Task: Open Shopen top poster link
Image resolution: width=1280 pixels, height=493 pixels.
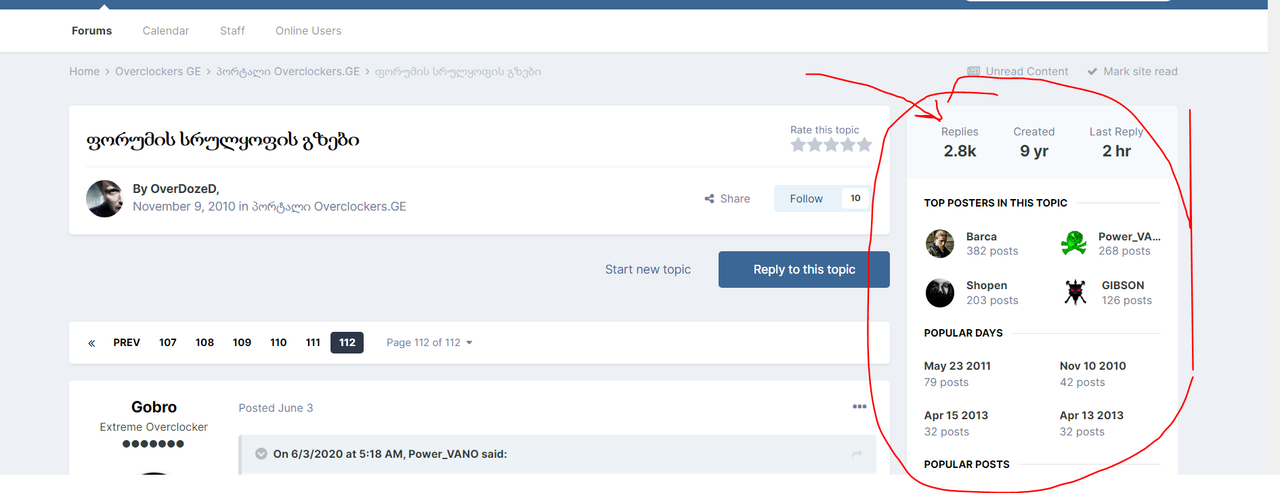Action: (x=987, y=286)
